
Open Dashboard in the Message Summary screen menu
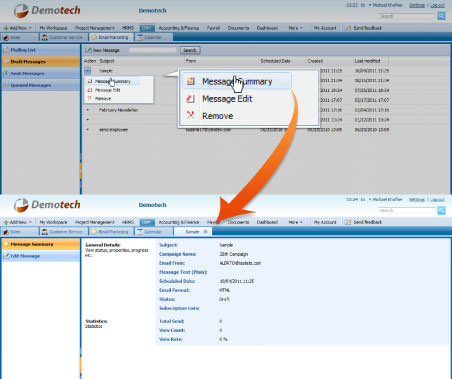[x=267, y=222]
